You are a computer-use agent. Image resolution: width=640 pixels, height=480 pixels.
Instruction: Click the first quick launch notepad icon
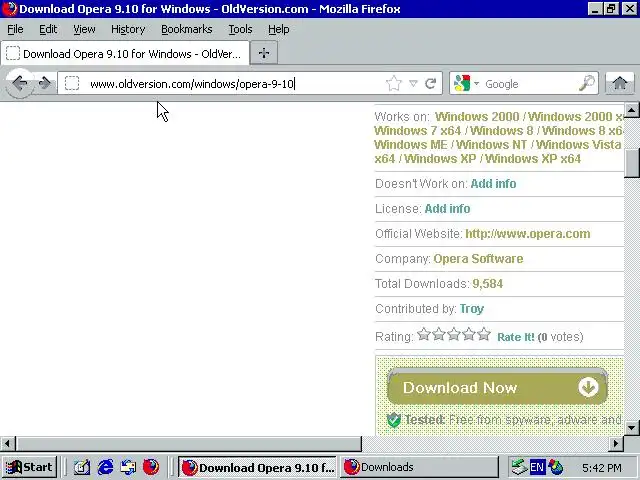coord(82,467)
